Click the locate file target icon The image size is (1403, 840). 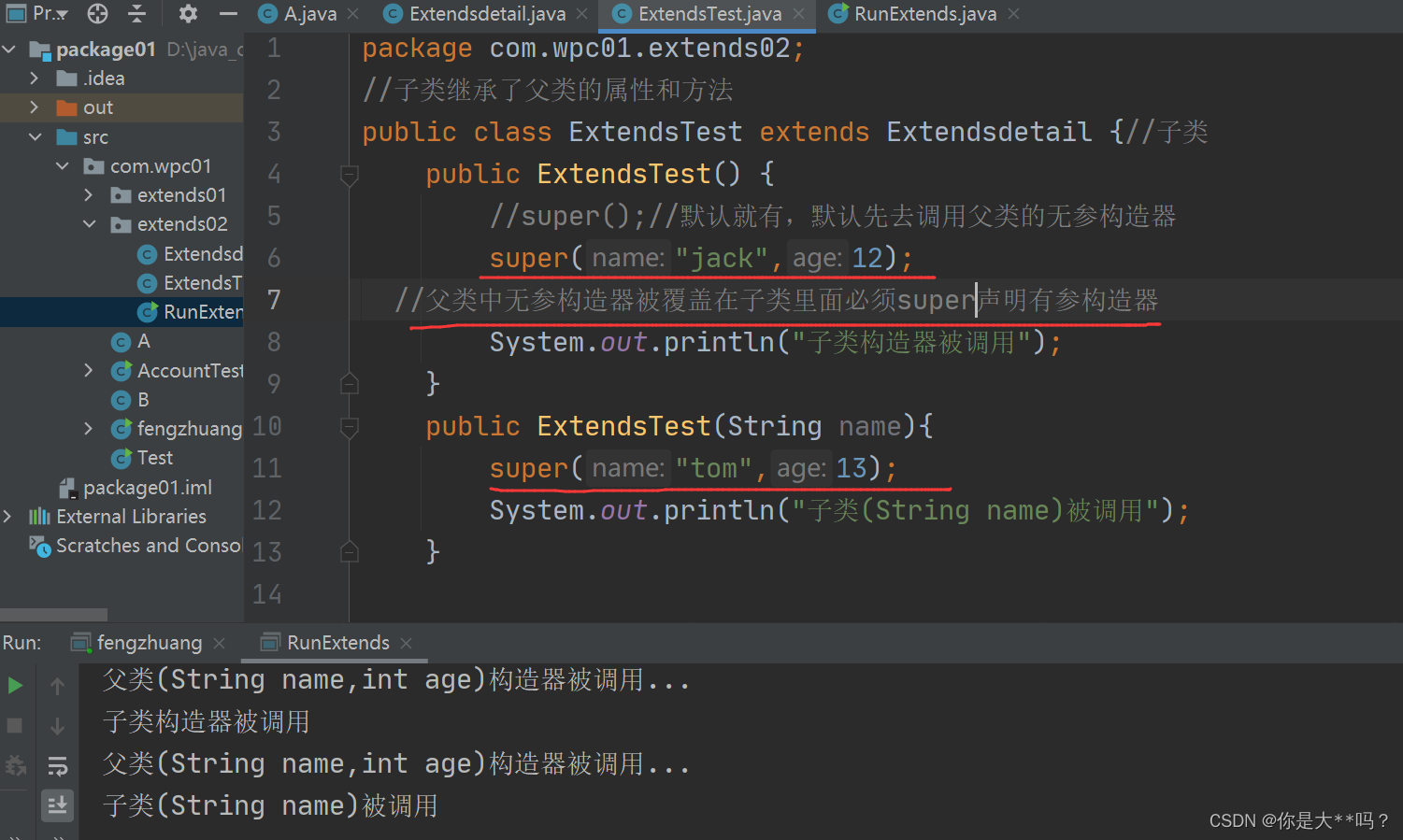click(97, 13)
